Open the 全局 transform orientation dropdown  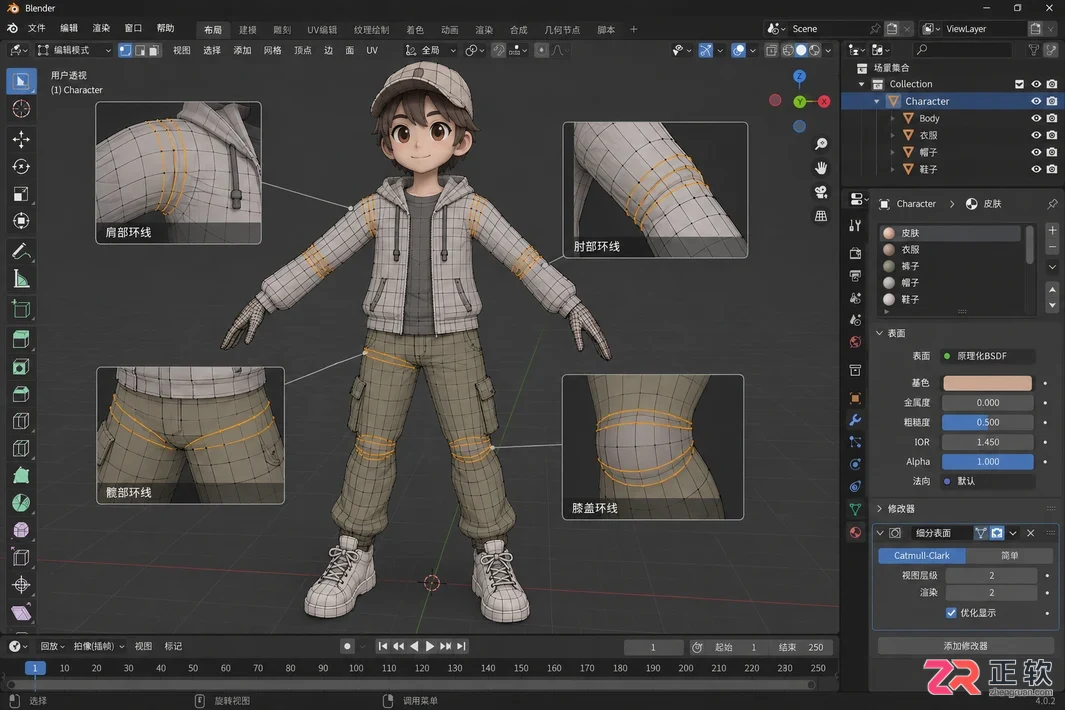431,50
